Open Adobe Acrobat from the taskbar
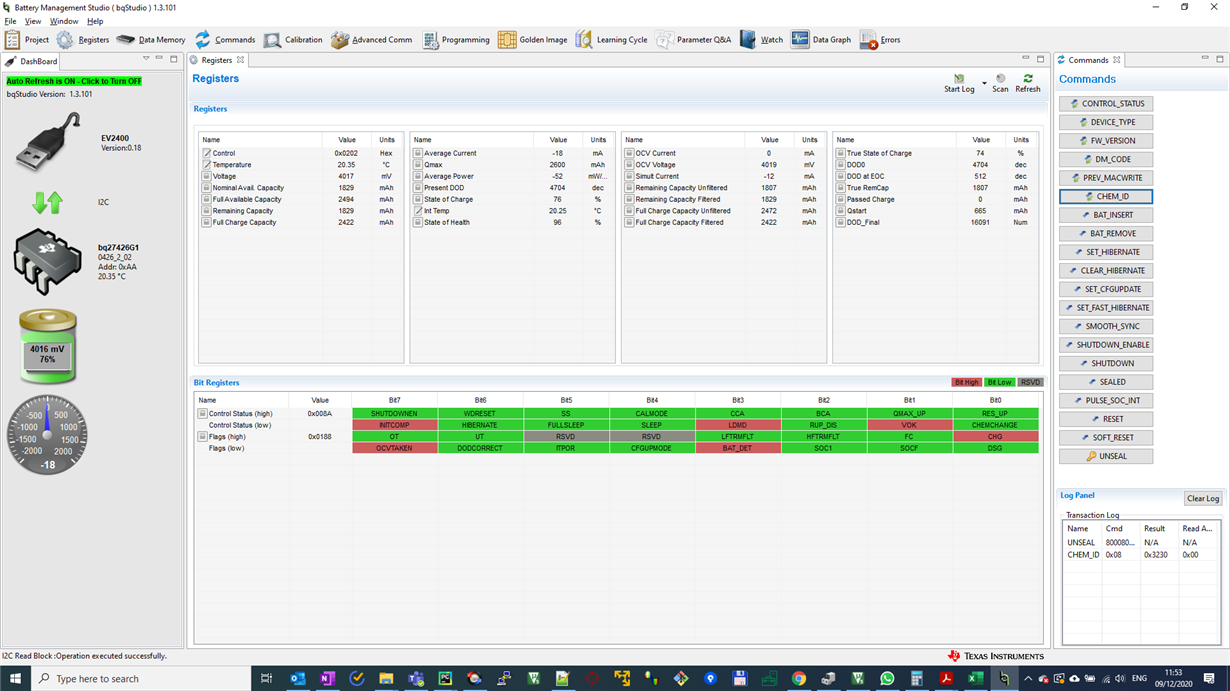 945,678
